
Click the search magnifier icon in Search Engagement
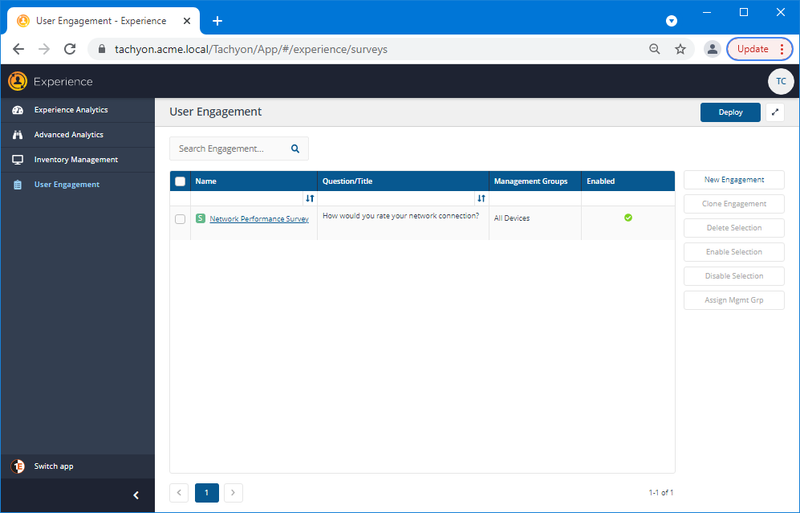295,149
